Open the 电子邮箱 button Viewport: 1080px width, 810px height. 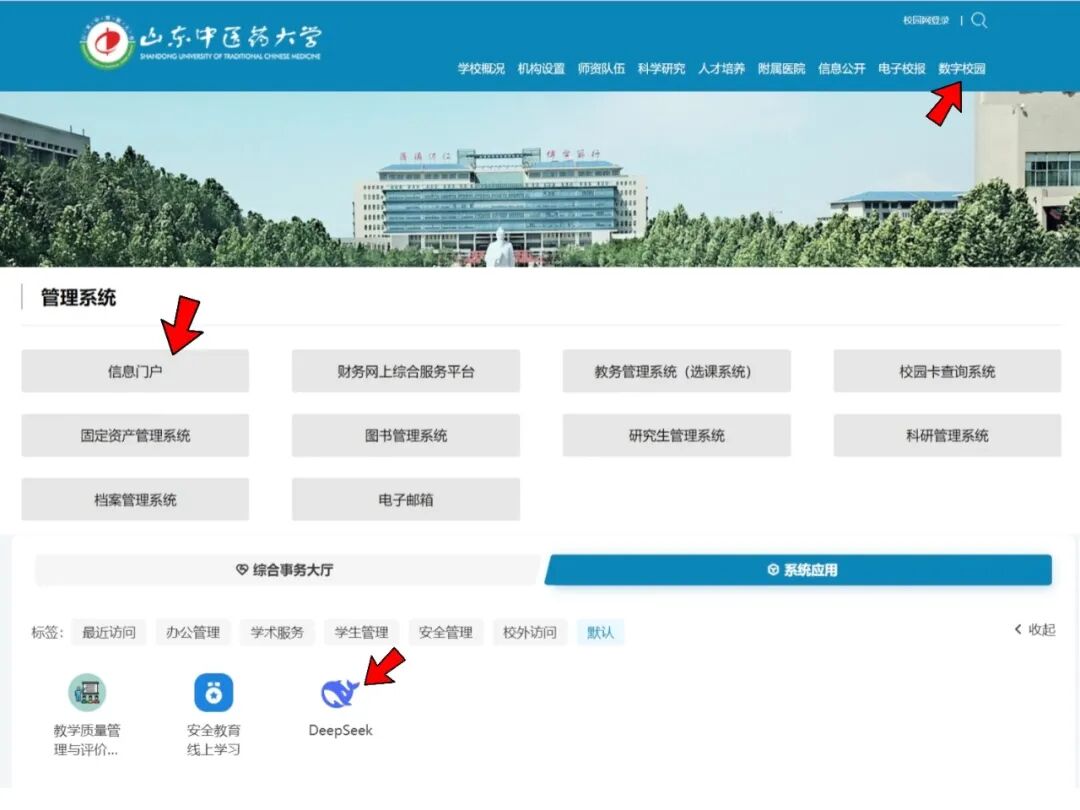point(406,499)
